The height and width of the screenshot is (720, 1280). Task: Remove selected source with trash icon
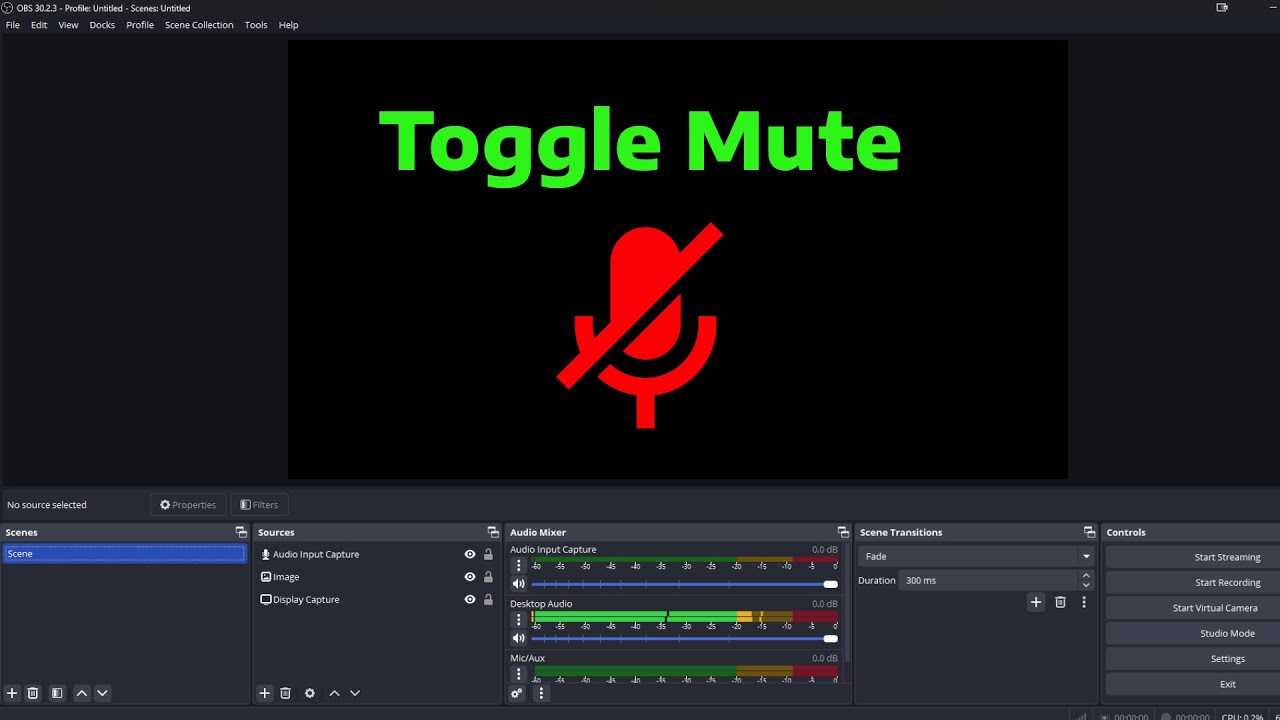click(x=285, y=693)
